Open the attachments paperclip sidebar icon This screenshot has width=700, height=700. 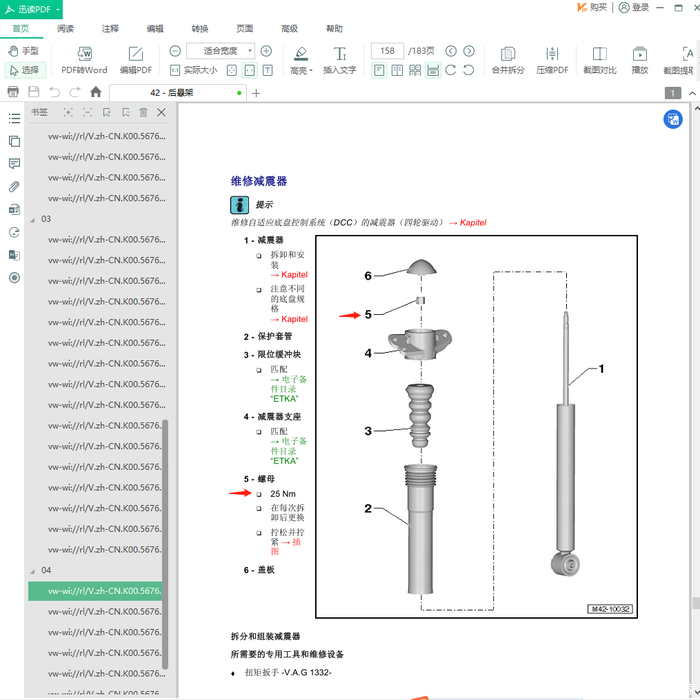[14, 187]
